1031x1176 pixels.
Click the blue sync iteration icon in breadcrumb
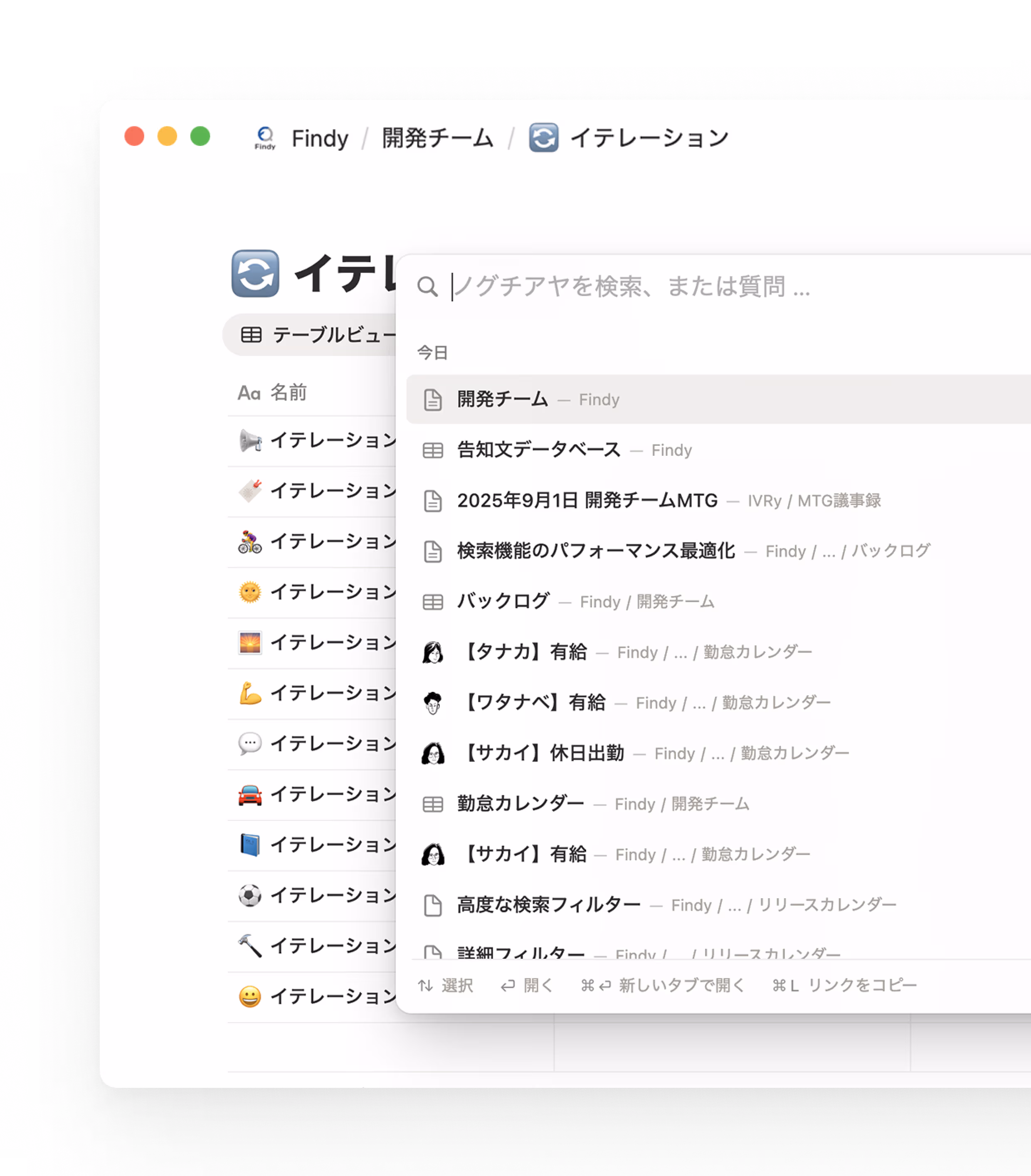[543, 138]
